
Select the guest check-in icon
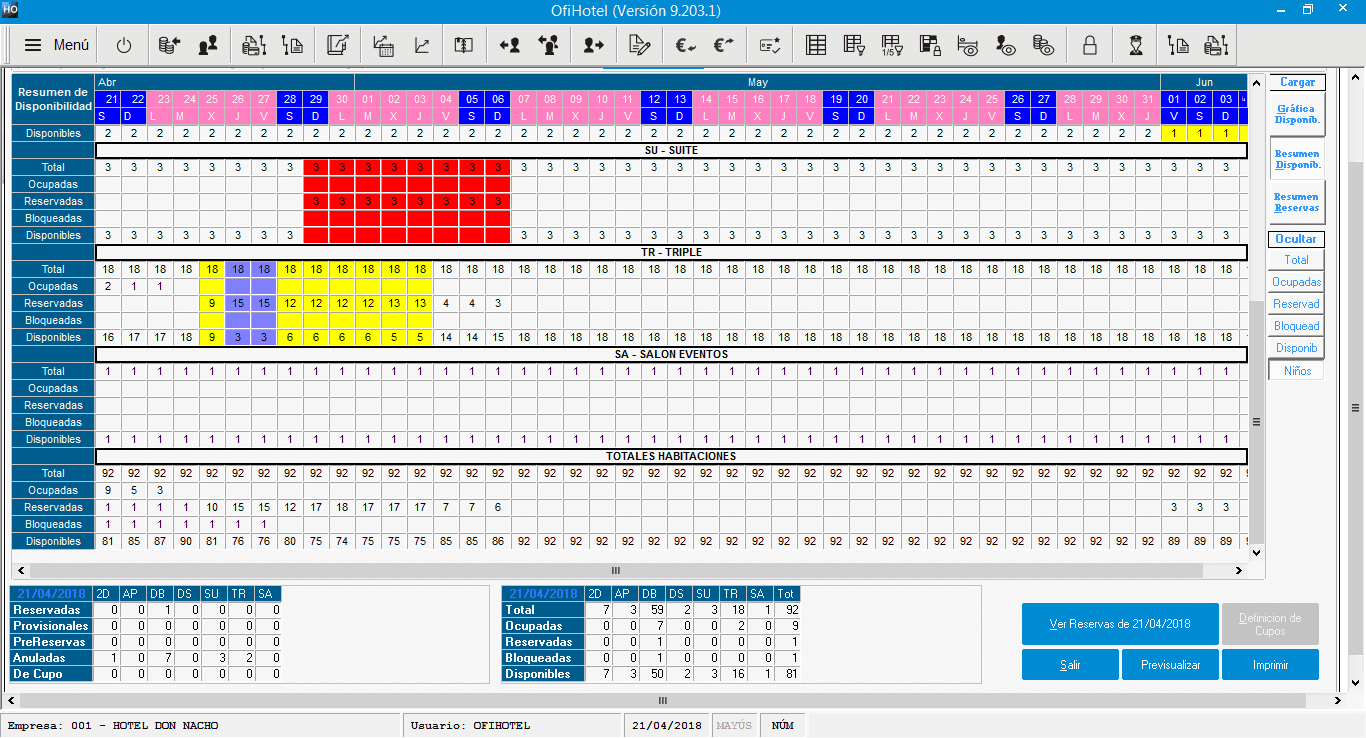[510, 45]
